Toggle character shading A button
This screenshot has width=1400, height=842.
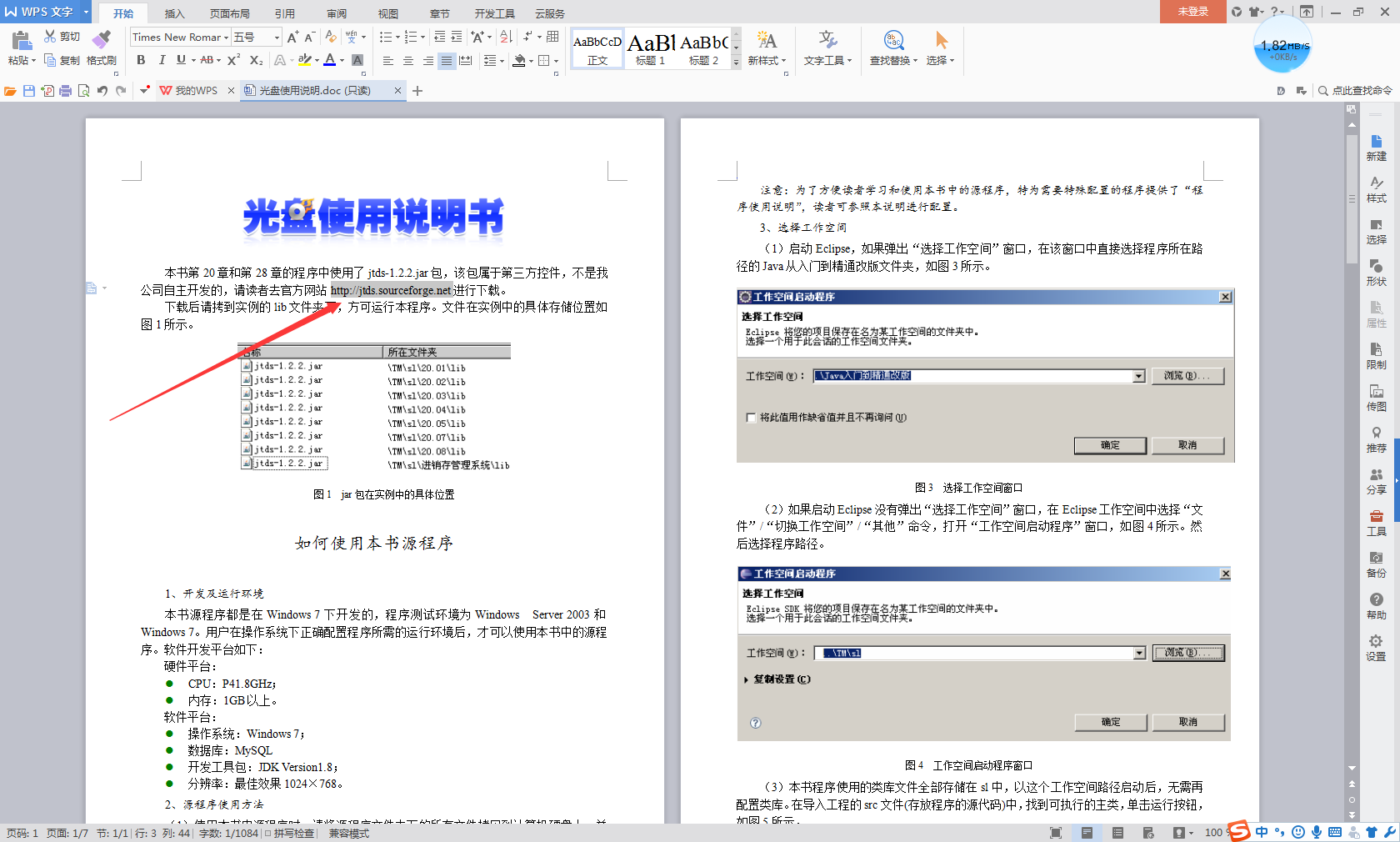pyautogui.click(x=357, y=60)
